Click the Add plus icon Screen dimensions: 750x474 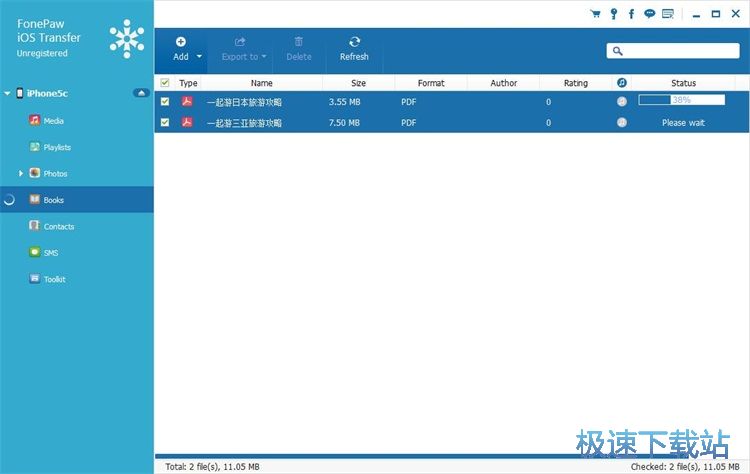[x=180, y=42]
